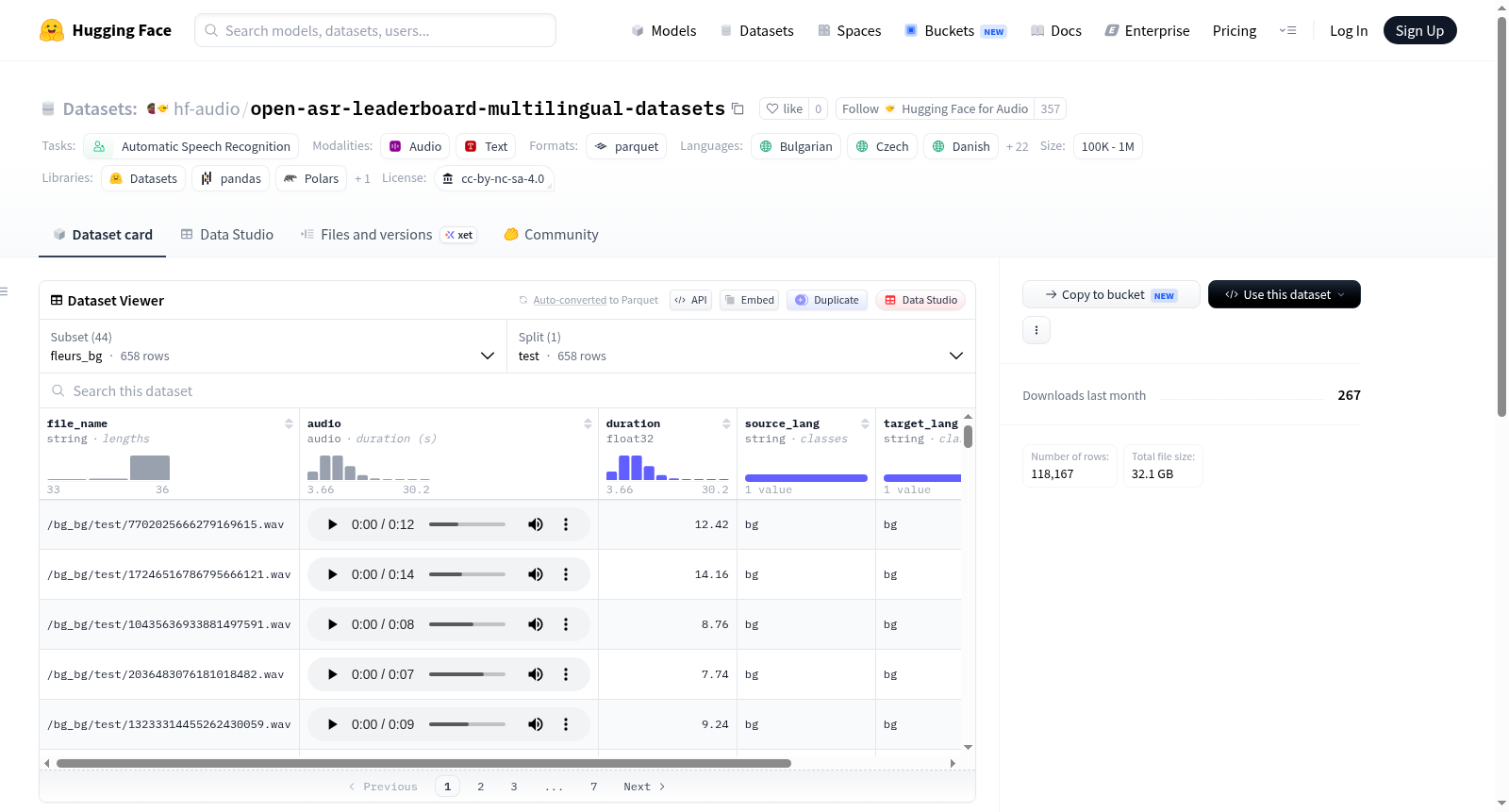Go to the Next page

click(644, 787)
